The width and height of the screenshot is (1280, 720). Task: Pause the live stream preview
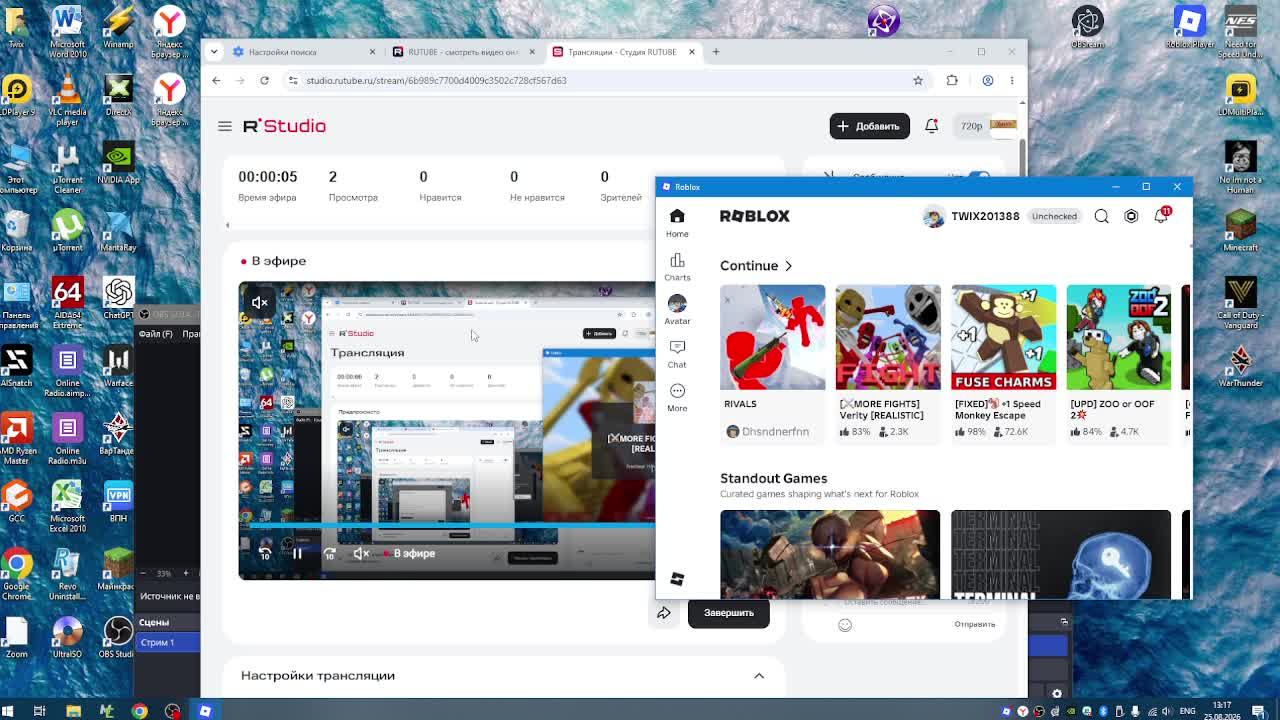click(297, 554)
